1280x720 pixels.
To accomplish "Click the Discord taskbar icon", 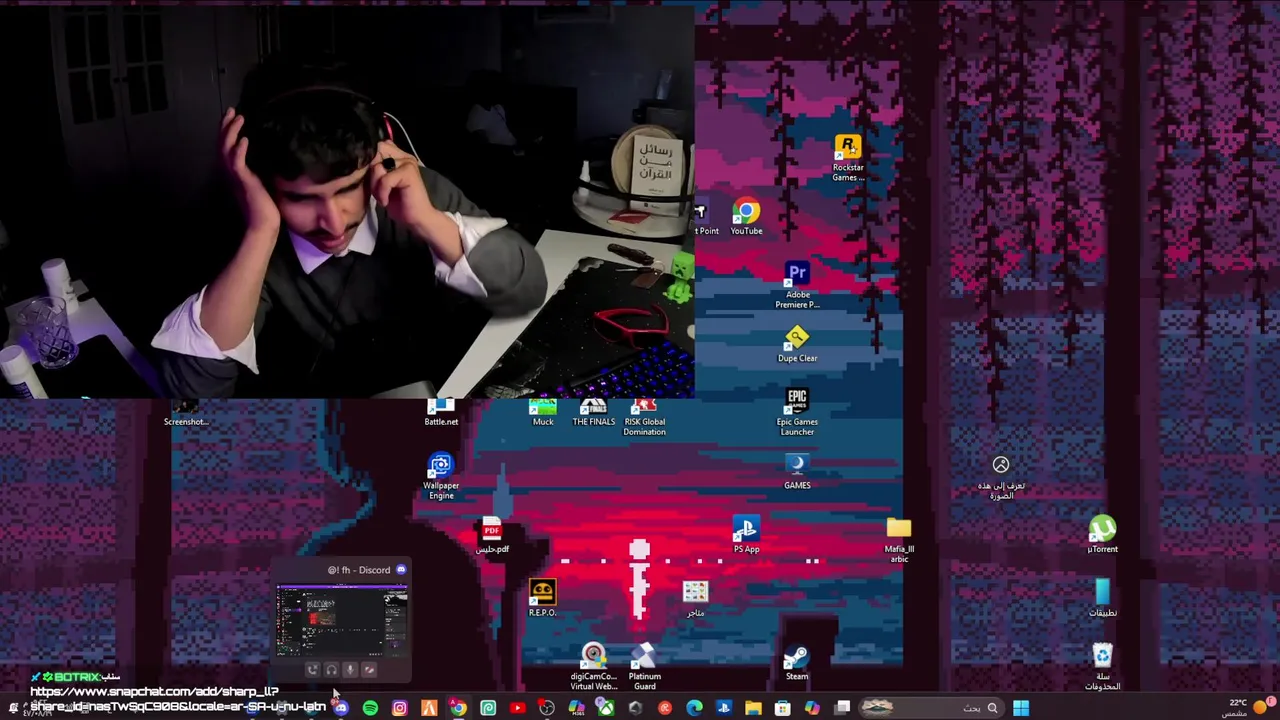I will pos(341,708).
